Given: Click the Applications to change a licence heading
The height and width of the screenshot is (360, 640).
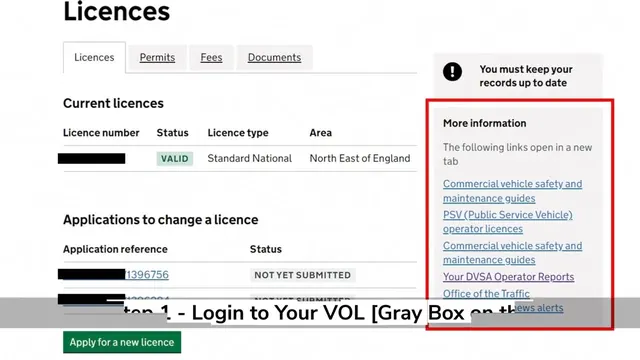Looking at the screenshot, I should (160, 220).
